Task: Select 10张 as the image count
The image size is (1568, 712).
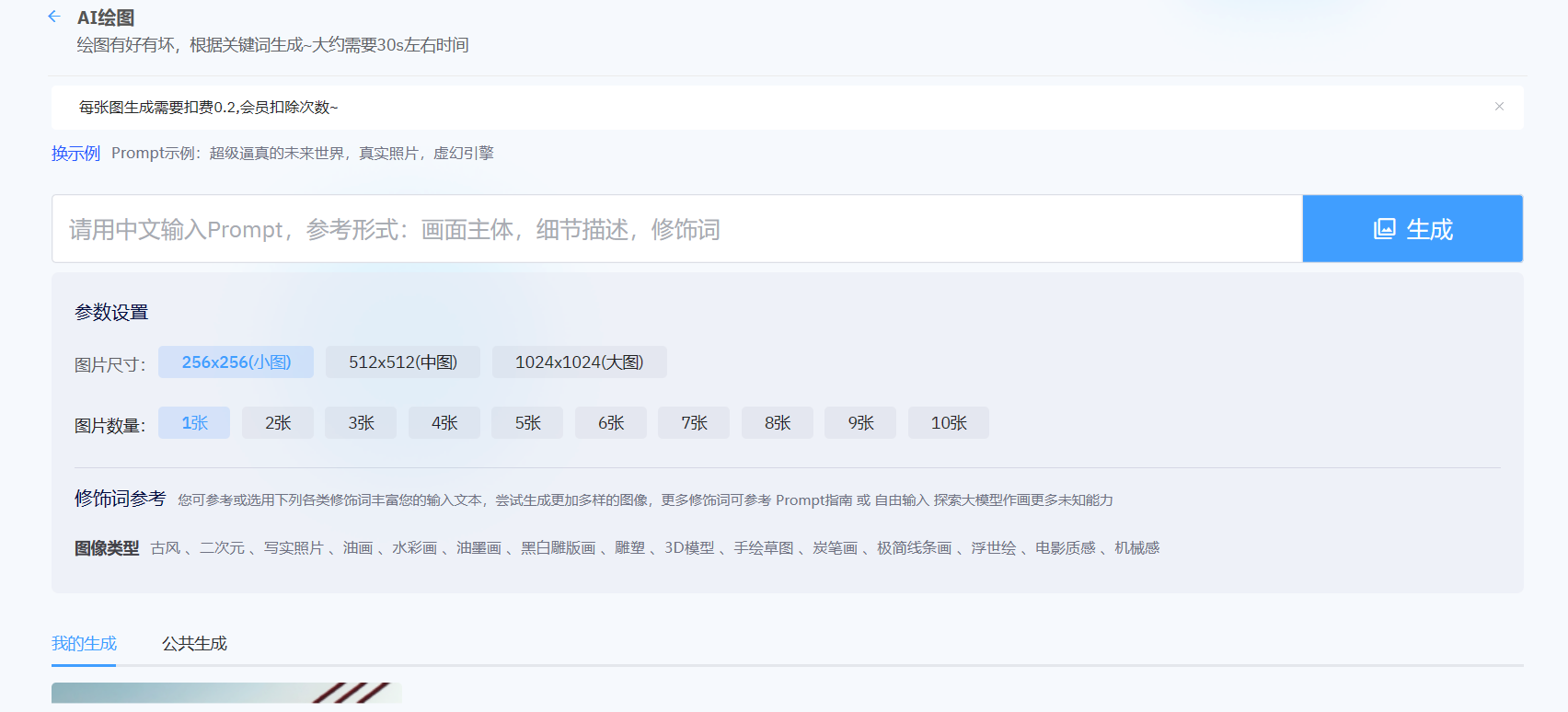Action: pos(948,423)
